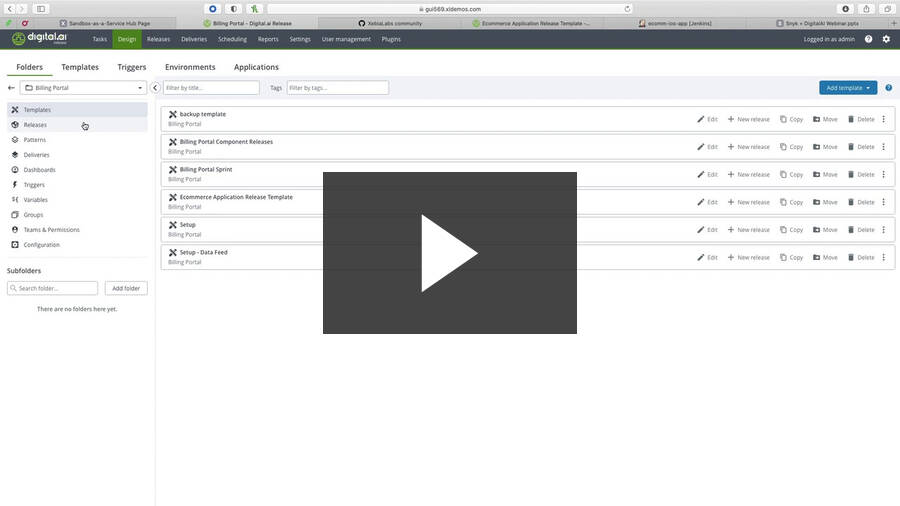Copy the backup template
Screen dimensions: 900x506
pyautogui.click(x=792, y=119)
